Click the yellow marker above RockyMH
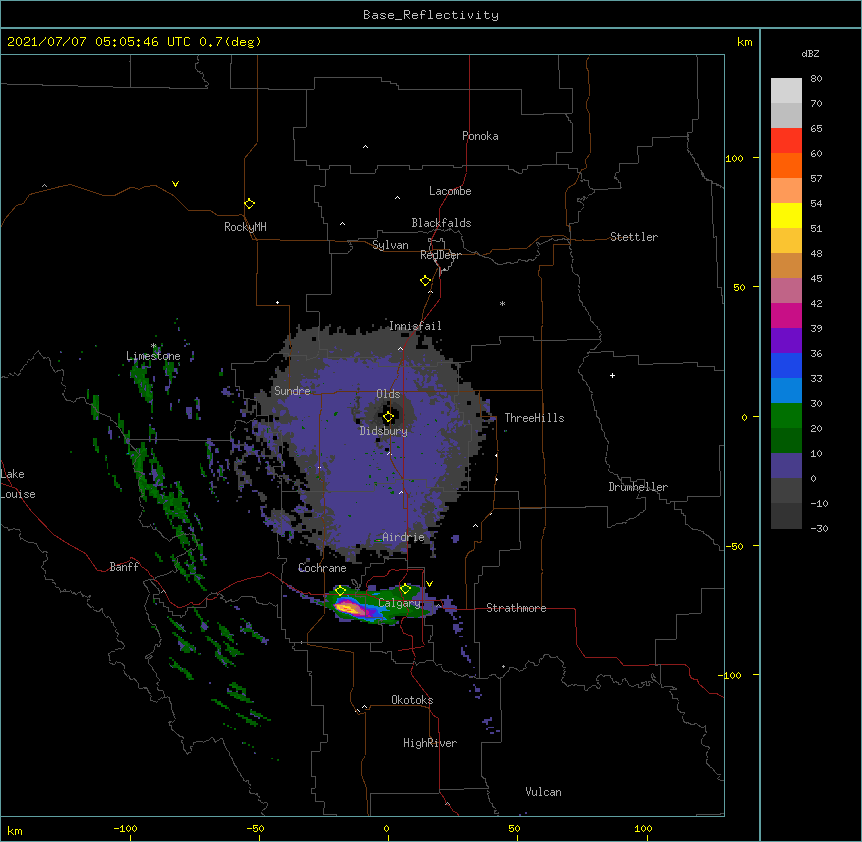Screen dimensions: 862x842 click(x=249, y=204)
